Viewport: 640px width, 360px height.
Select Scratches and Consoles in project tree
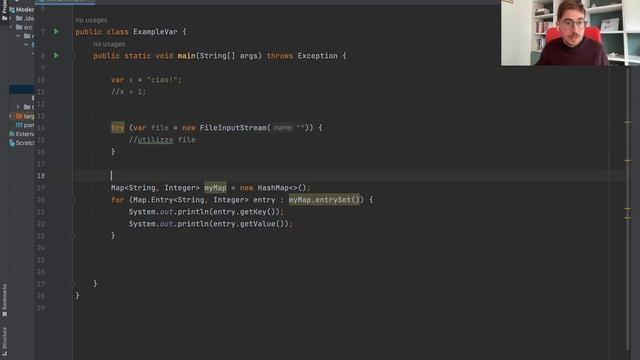pos(22,143)
